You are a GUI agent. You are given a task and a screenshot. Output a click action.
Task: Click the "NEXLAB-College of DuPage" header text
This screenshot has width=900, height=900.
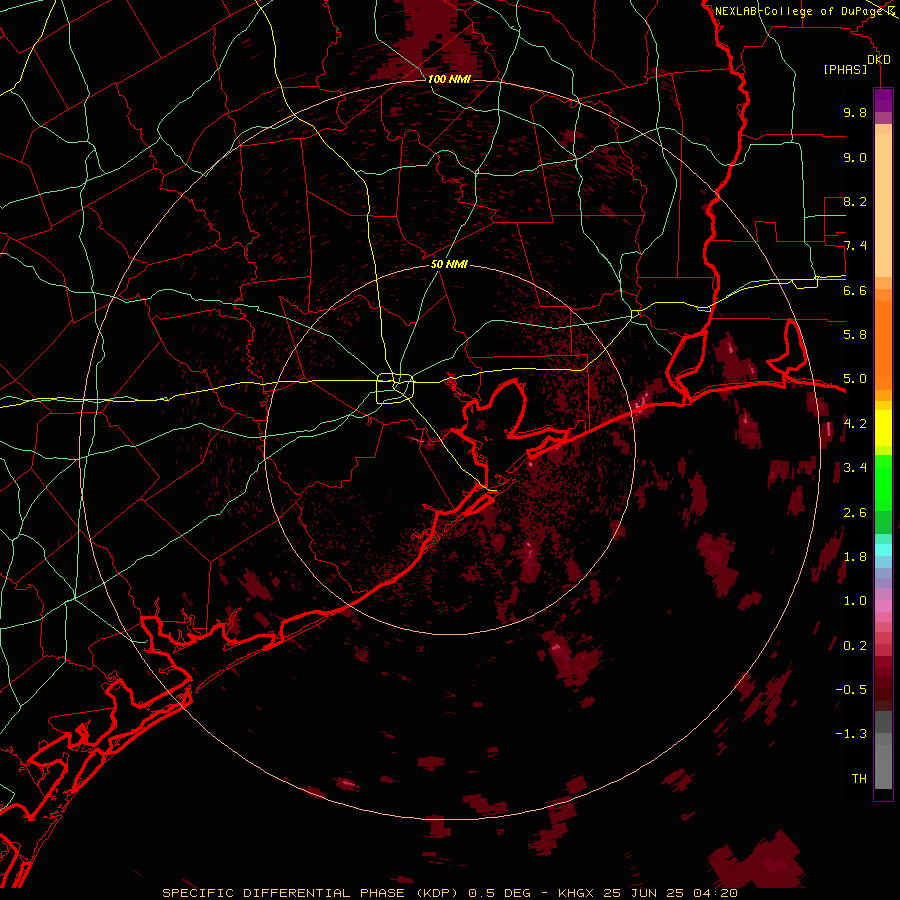click(800, 11)
